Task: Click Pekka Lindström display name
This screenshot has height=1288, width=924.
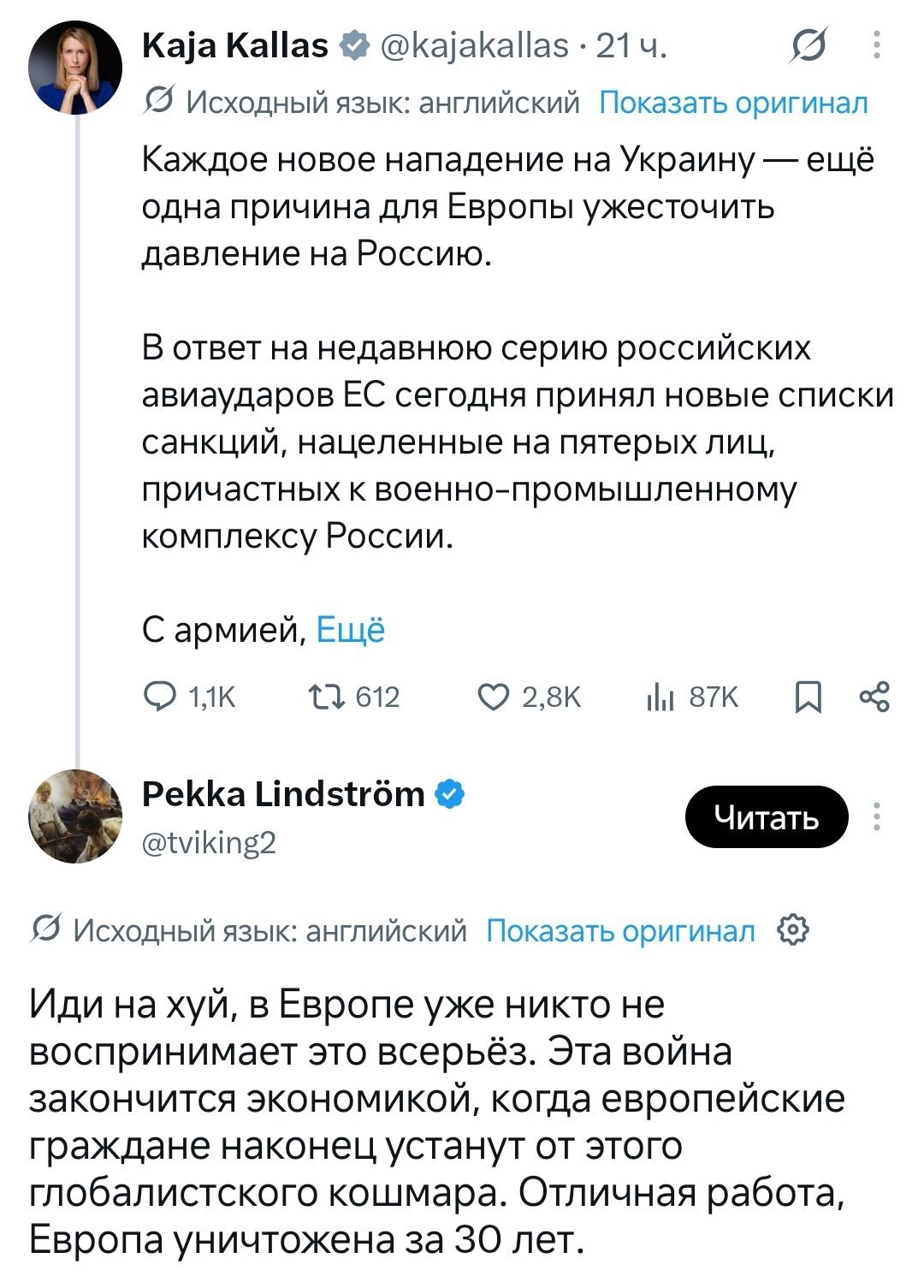Action: click(283, 794)
